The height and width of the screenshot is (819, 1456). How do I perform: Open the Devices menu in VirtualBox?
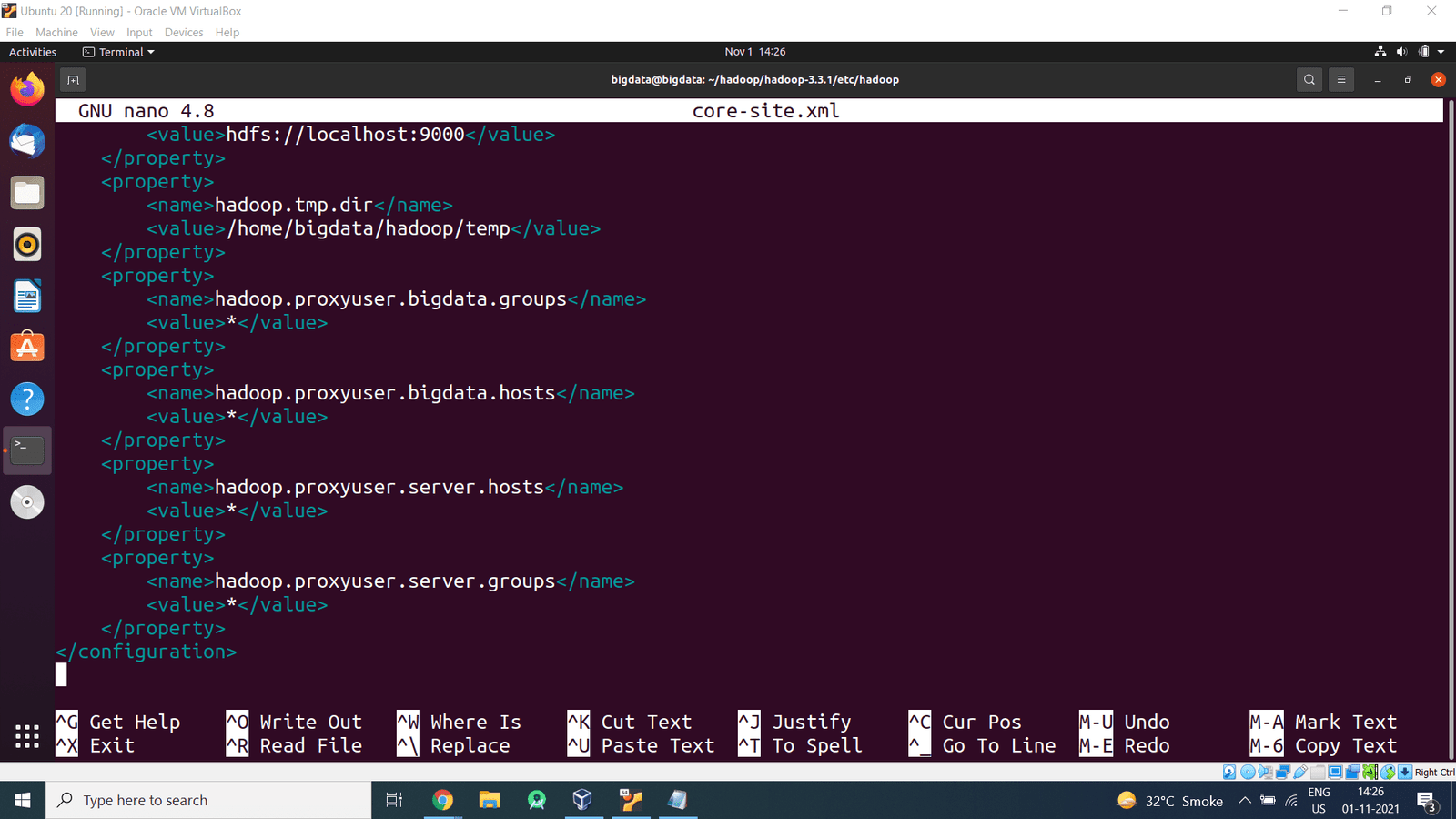pyautogui.click(x=184, y=32)
